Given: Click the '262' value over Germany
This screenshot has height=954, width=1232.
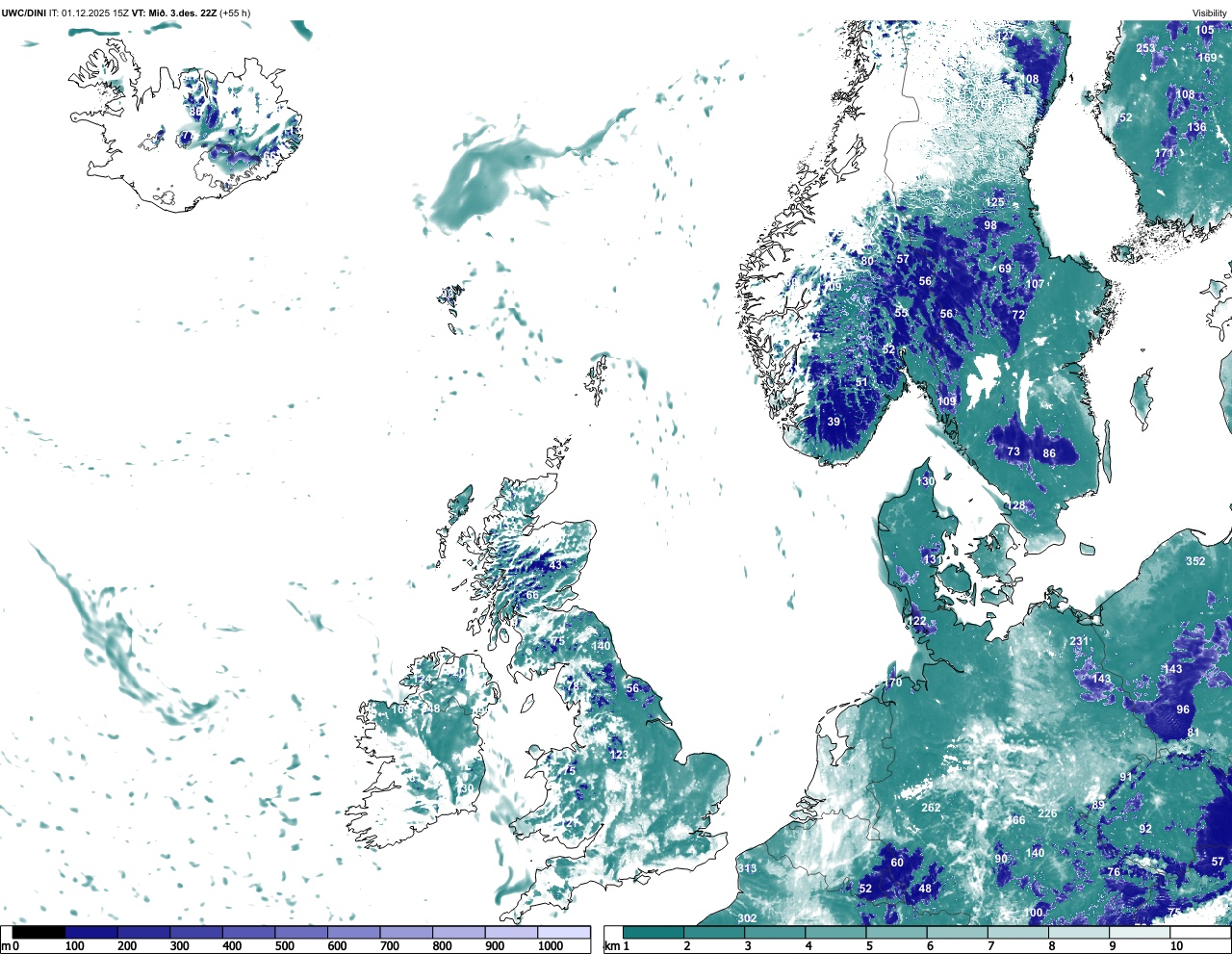Looking at the screenshot, I should click(931, 808).
